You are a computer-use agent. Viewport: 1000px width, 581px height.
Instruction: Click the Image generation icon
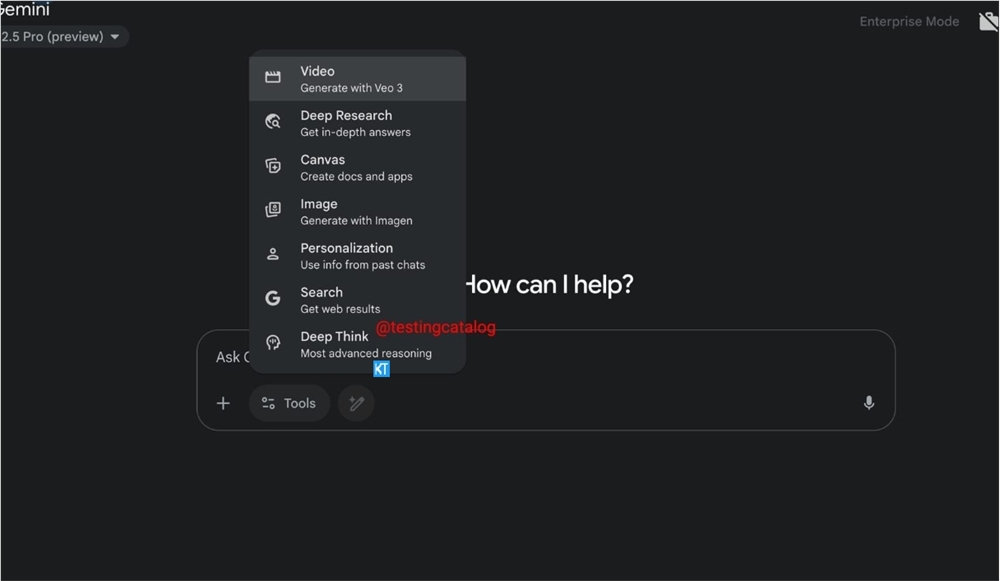click(272, 210)
